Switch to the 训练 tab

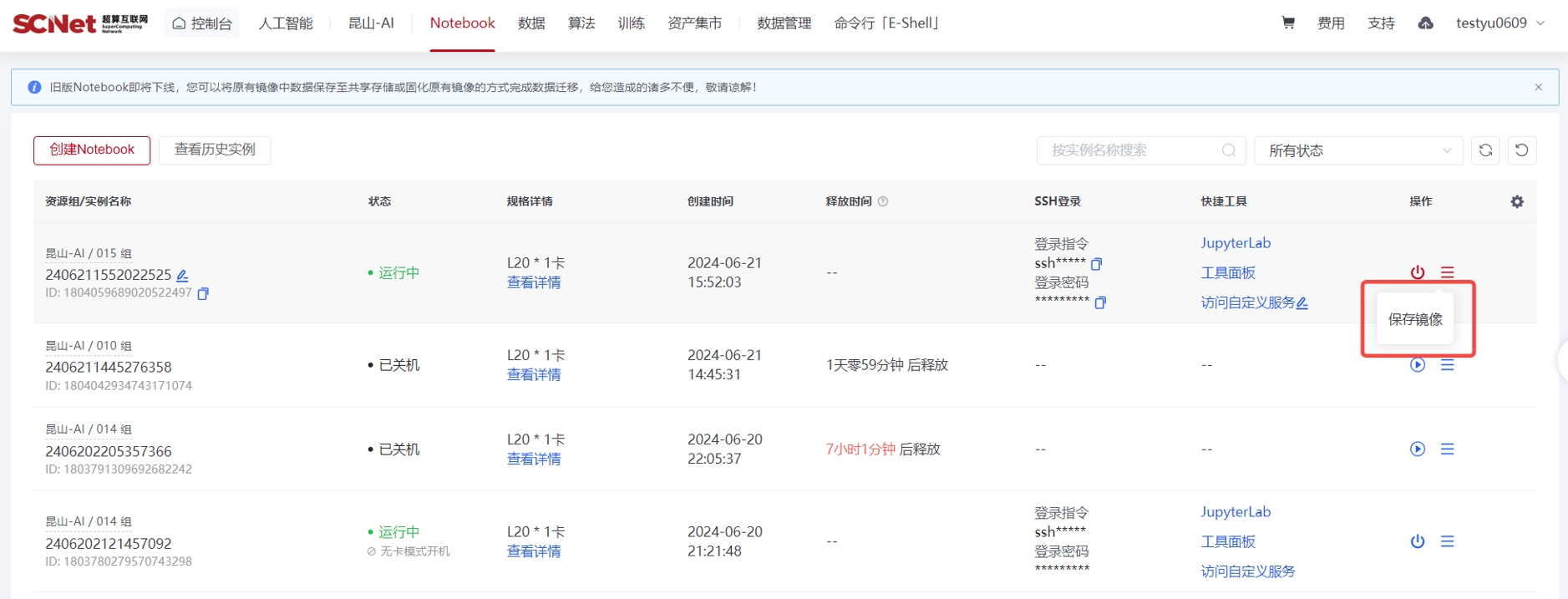pyautogui.click(x=631, y=23)
